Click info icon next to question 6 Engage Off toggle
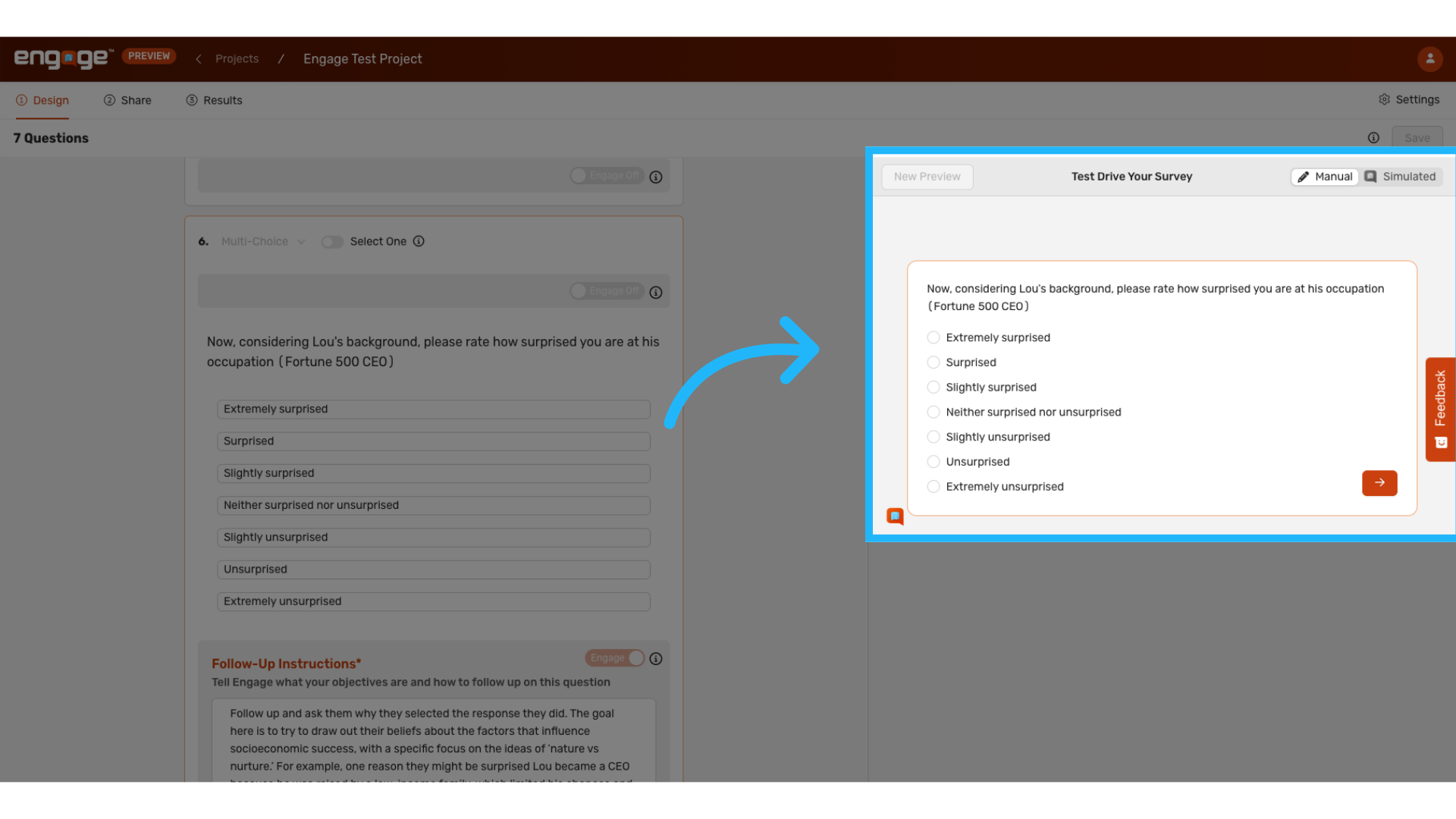This screenshot has height=819, width=1456. click(656, 292)
